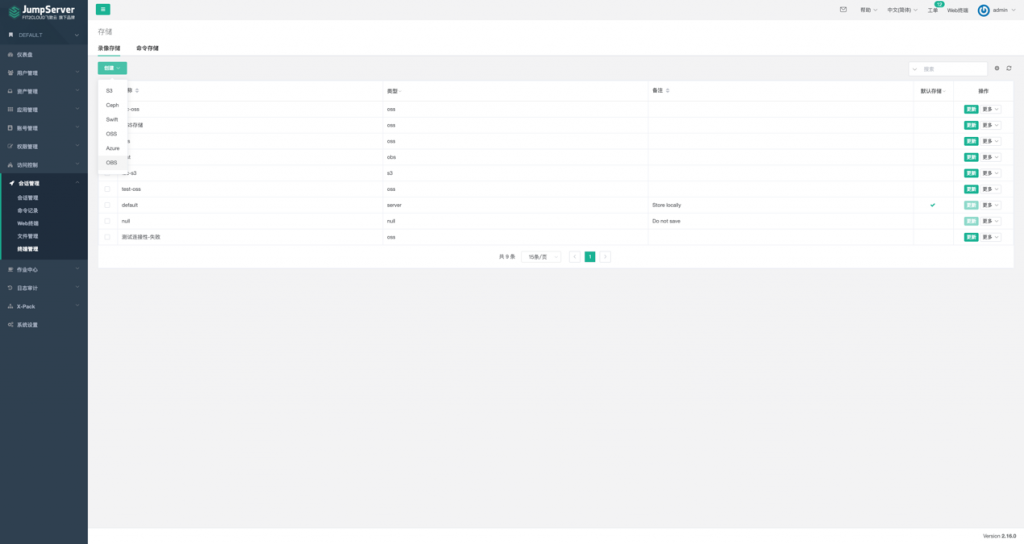The height and width of the screenshot is (544, 1024).
Task: Click 更新 button in test-oss row
Action: [971, 189]
